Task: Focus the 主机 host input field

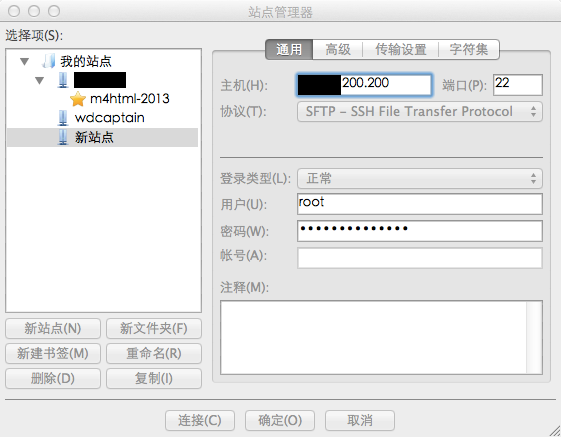Action: coord(364,85)
